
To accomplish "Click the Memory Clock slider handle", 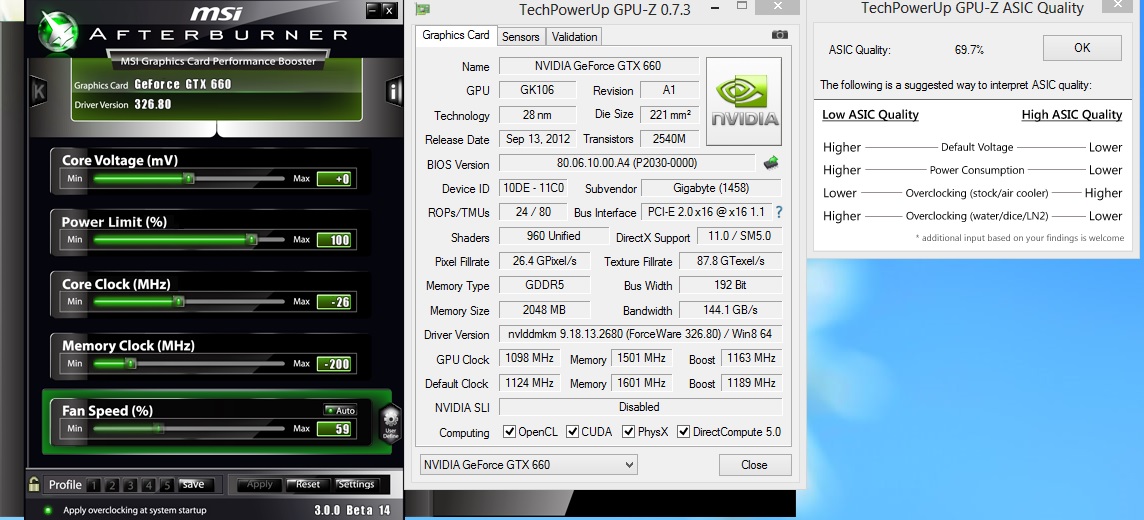I will coord(131,363).
